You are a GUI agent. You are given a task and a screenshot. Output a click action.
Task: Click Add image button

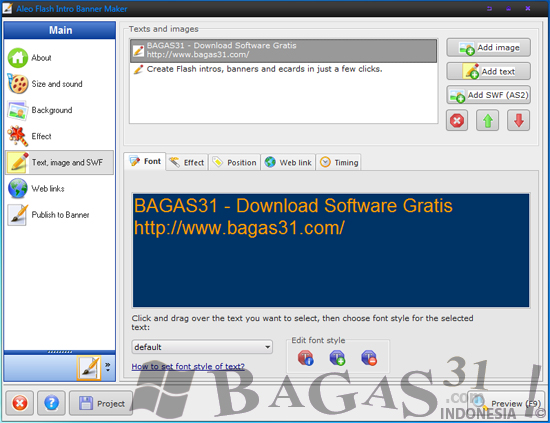coord(488,48)
